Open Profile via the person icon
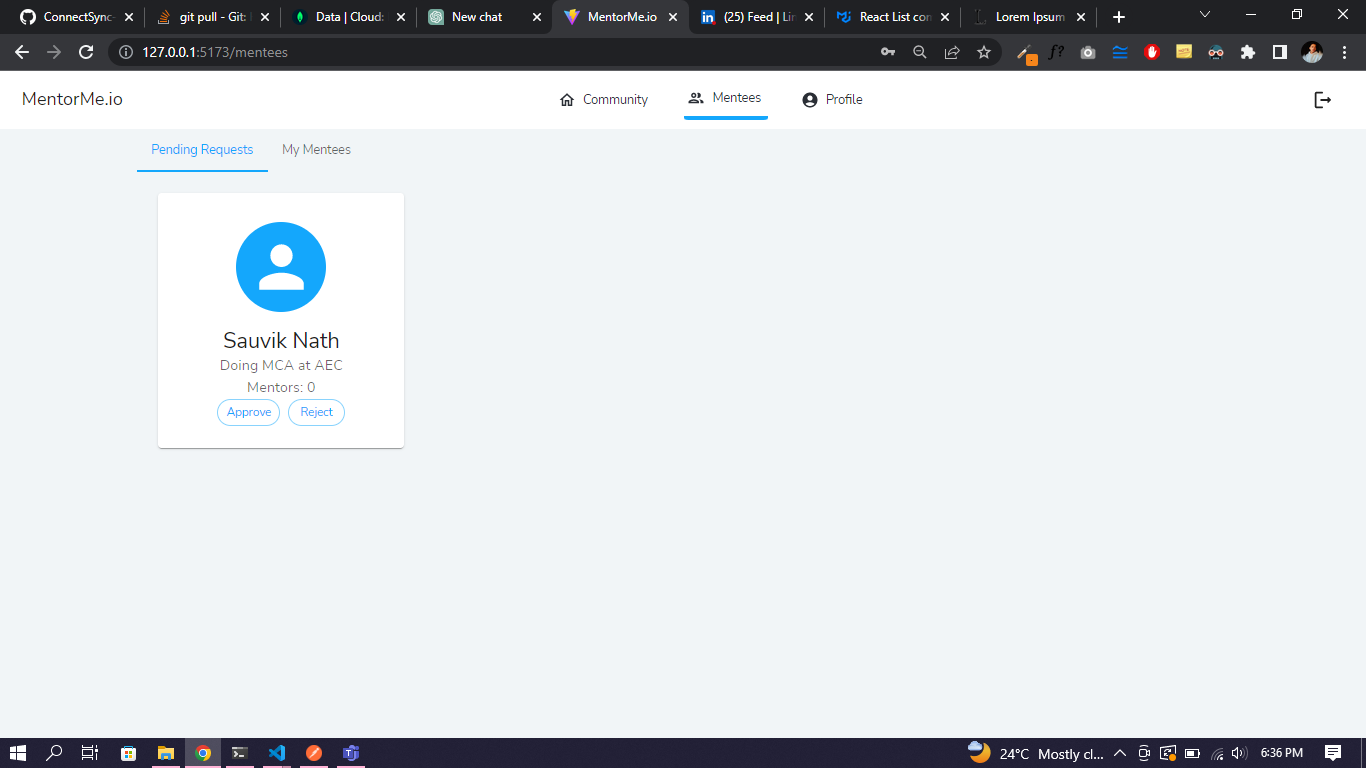1366x768 pixels. 808,99
